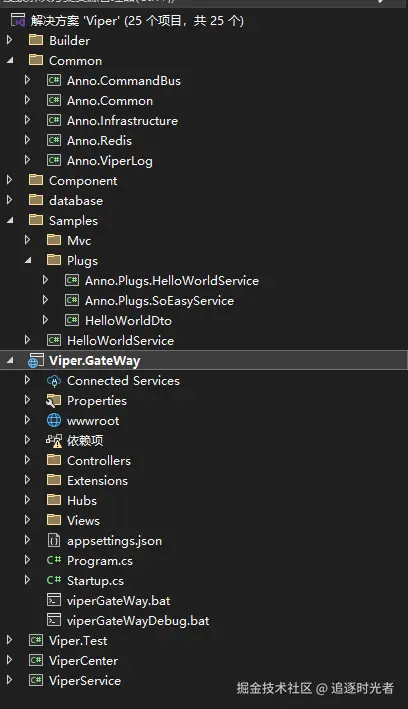
Task: Click the wwwroot globe icon
Action: [54, 421]
